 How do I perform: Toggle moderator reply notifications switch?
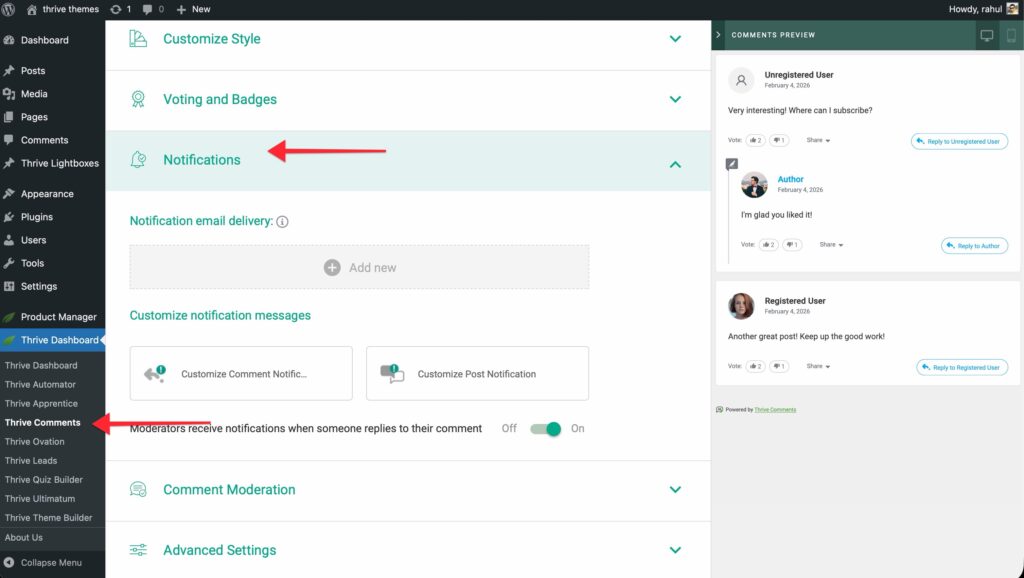(546, 429)
